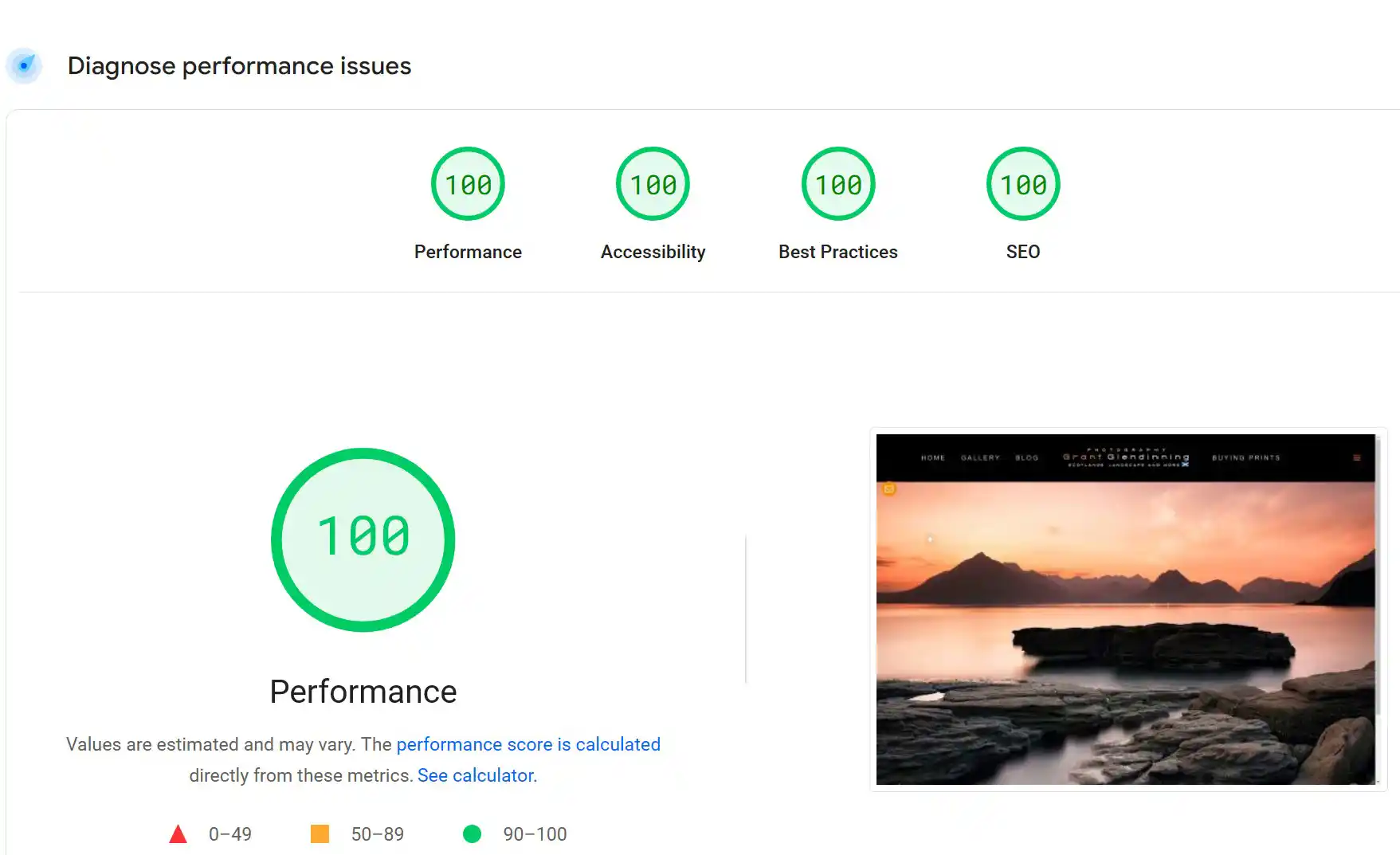
Task: Click the Grant Glendinning logo in the screenshot
Action: tap(1125, 457)
